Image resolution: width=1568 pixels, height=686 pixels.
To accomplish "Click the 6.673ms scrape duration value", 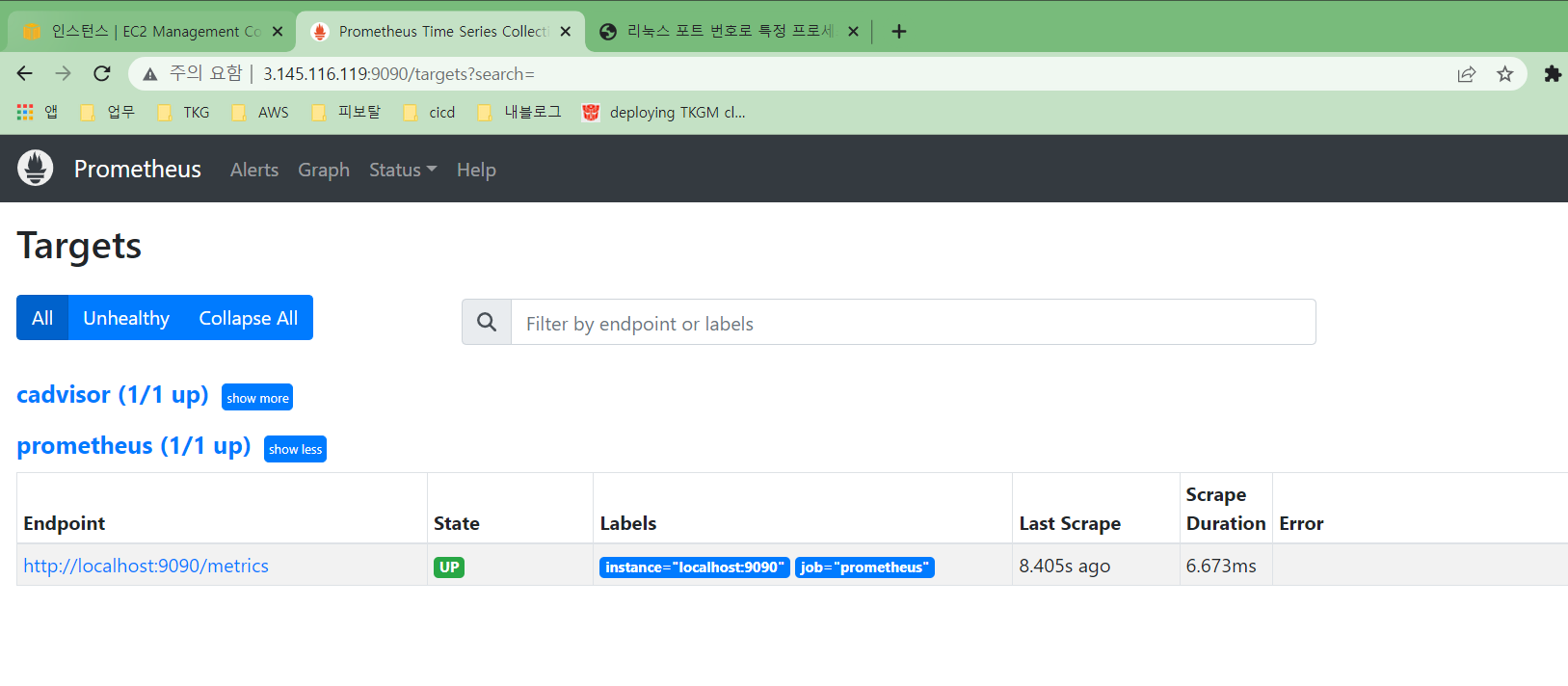I will (x=1220, y=566).
